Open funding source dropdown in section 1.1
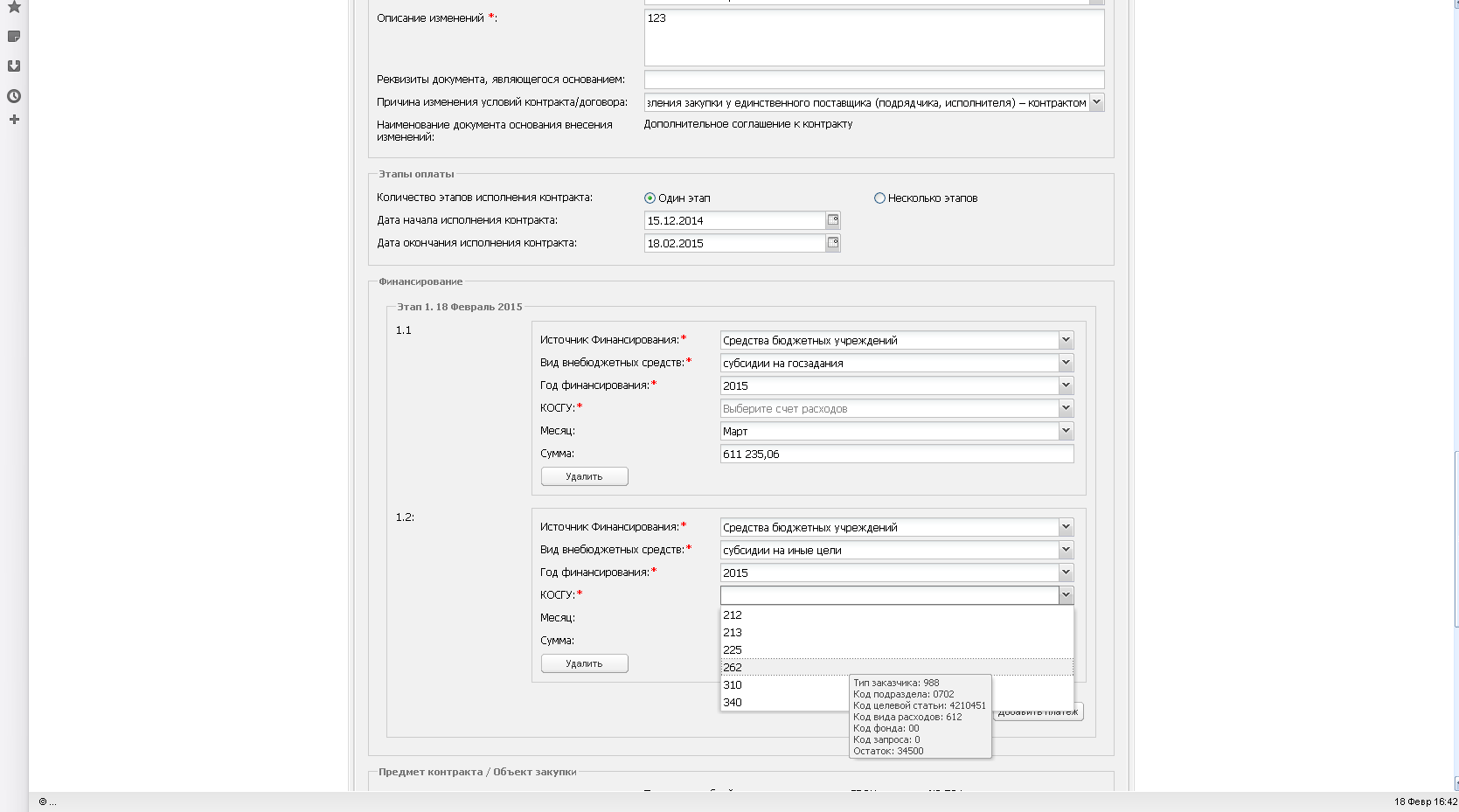The width and height of the screenshot is (1459, 812). pos(1066,340)
